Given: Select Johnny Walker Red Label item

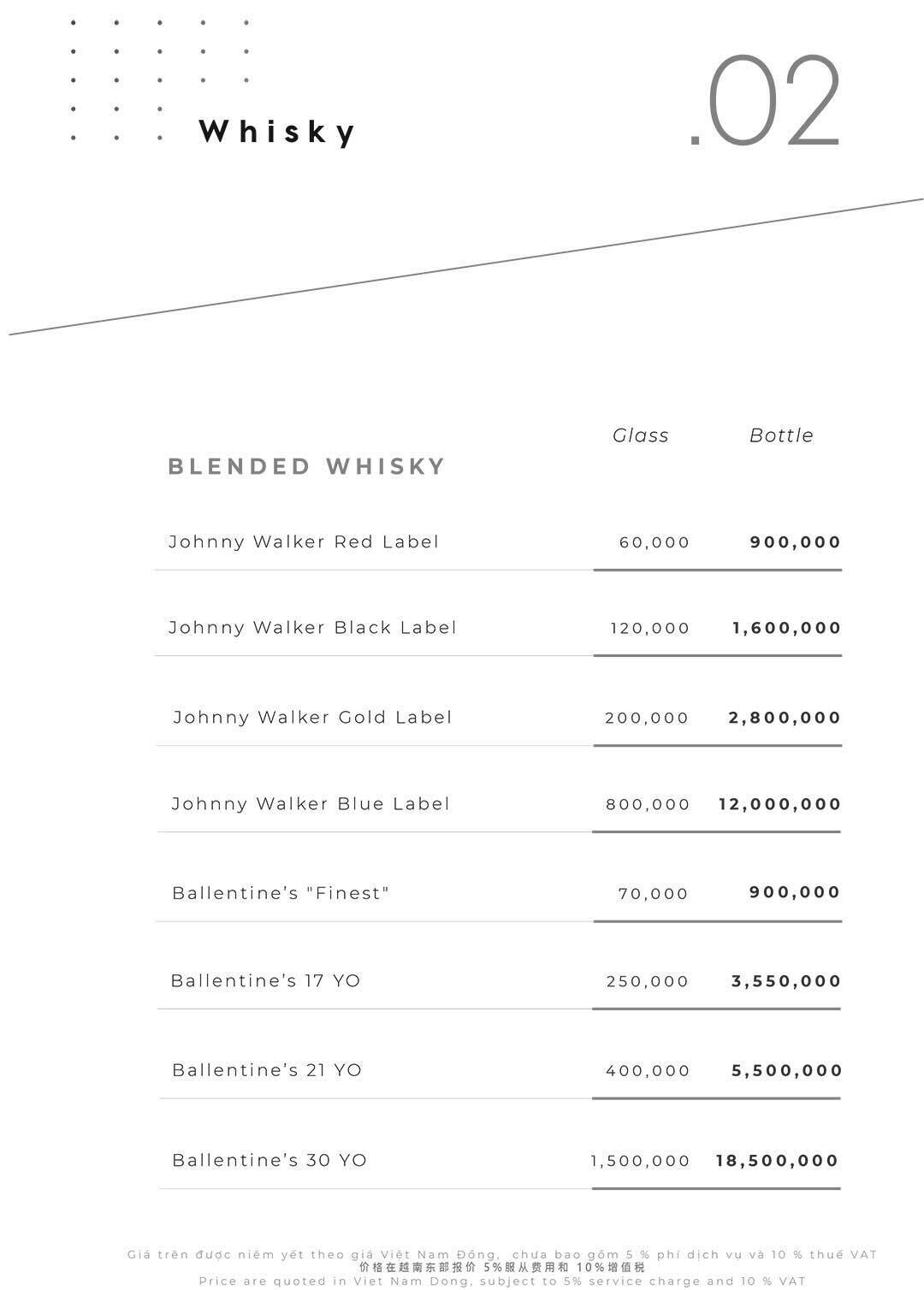Looking at the screenshot, I should pyautogui.click(x=304, y=541).
